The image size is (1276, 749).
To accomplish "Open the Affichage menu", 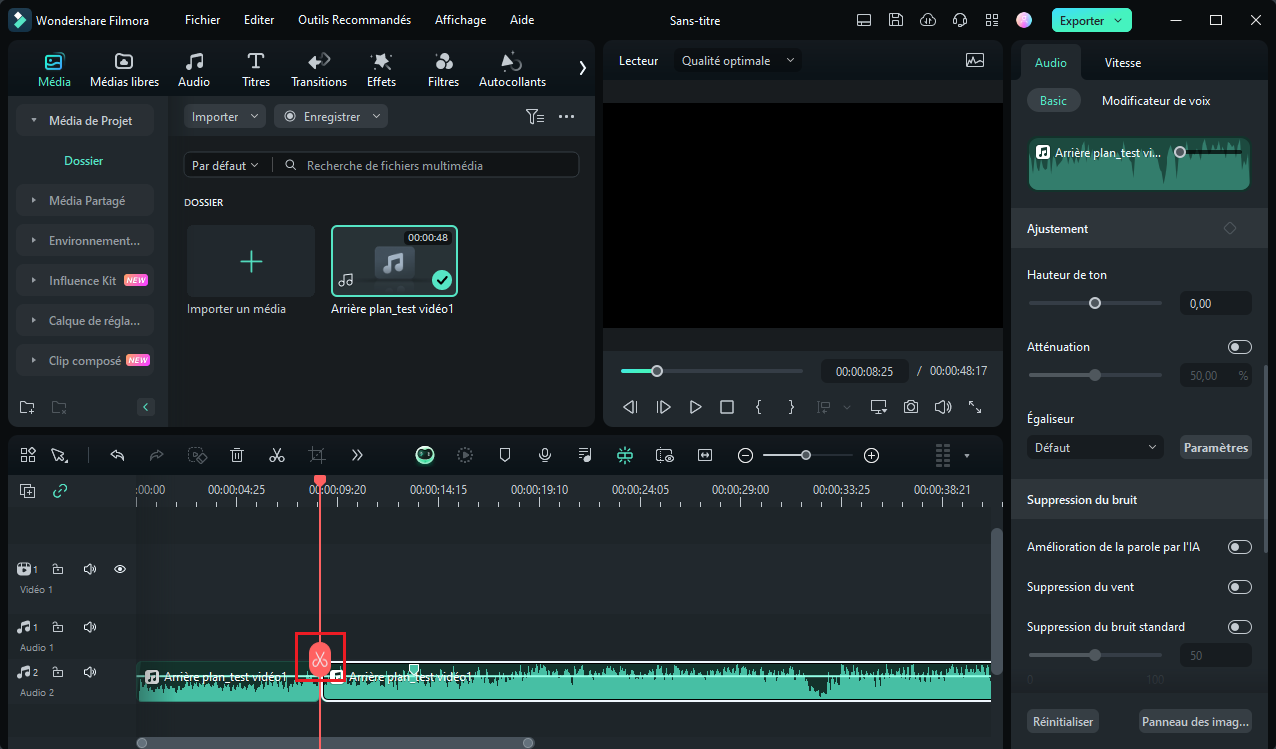I will point(460,20).
